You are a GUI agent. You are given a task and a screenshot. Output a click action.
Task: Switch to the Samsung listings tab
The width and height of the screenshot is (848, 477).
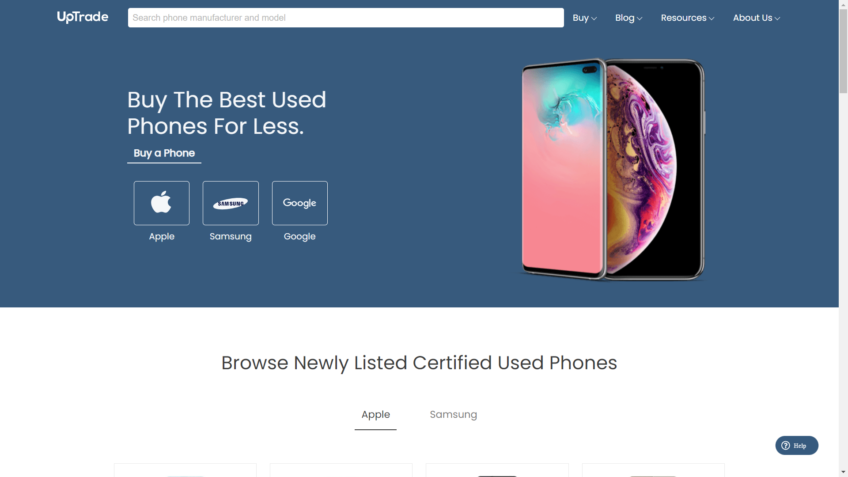click(453, 415)
